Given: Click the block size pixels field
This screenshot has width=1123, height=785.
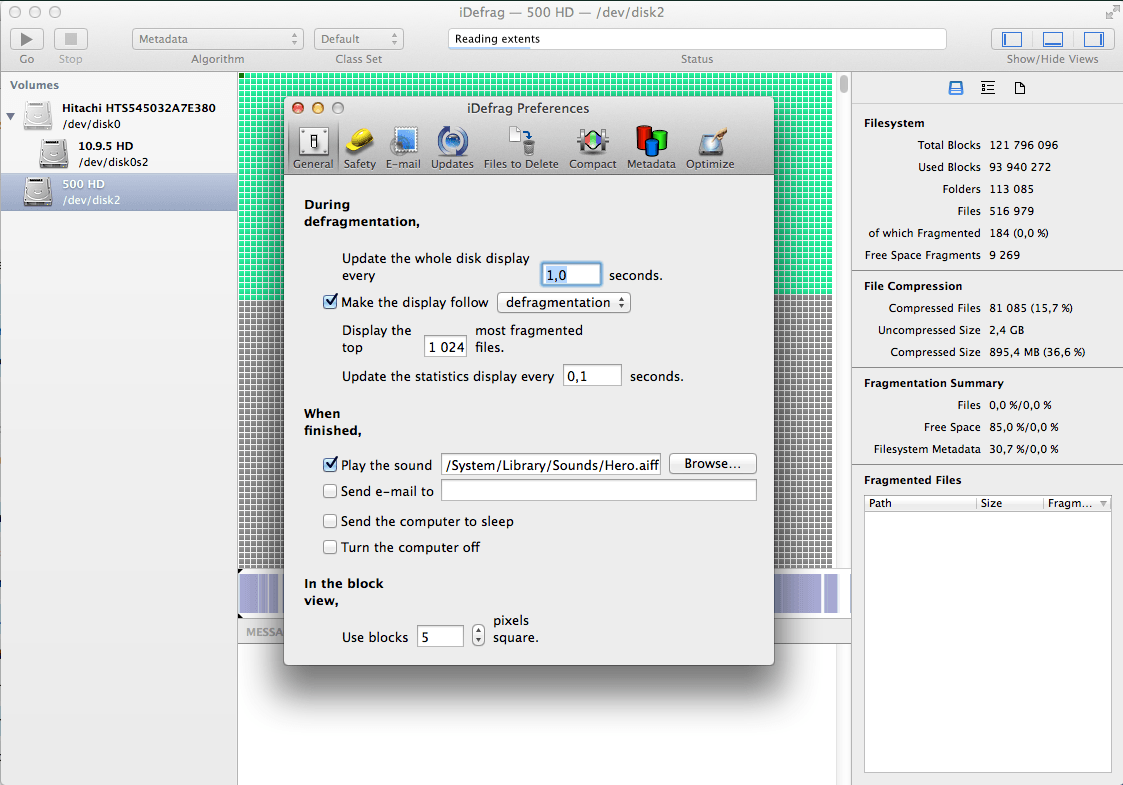Looking at the screenshot, I should (440, 636).
